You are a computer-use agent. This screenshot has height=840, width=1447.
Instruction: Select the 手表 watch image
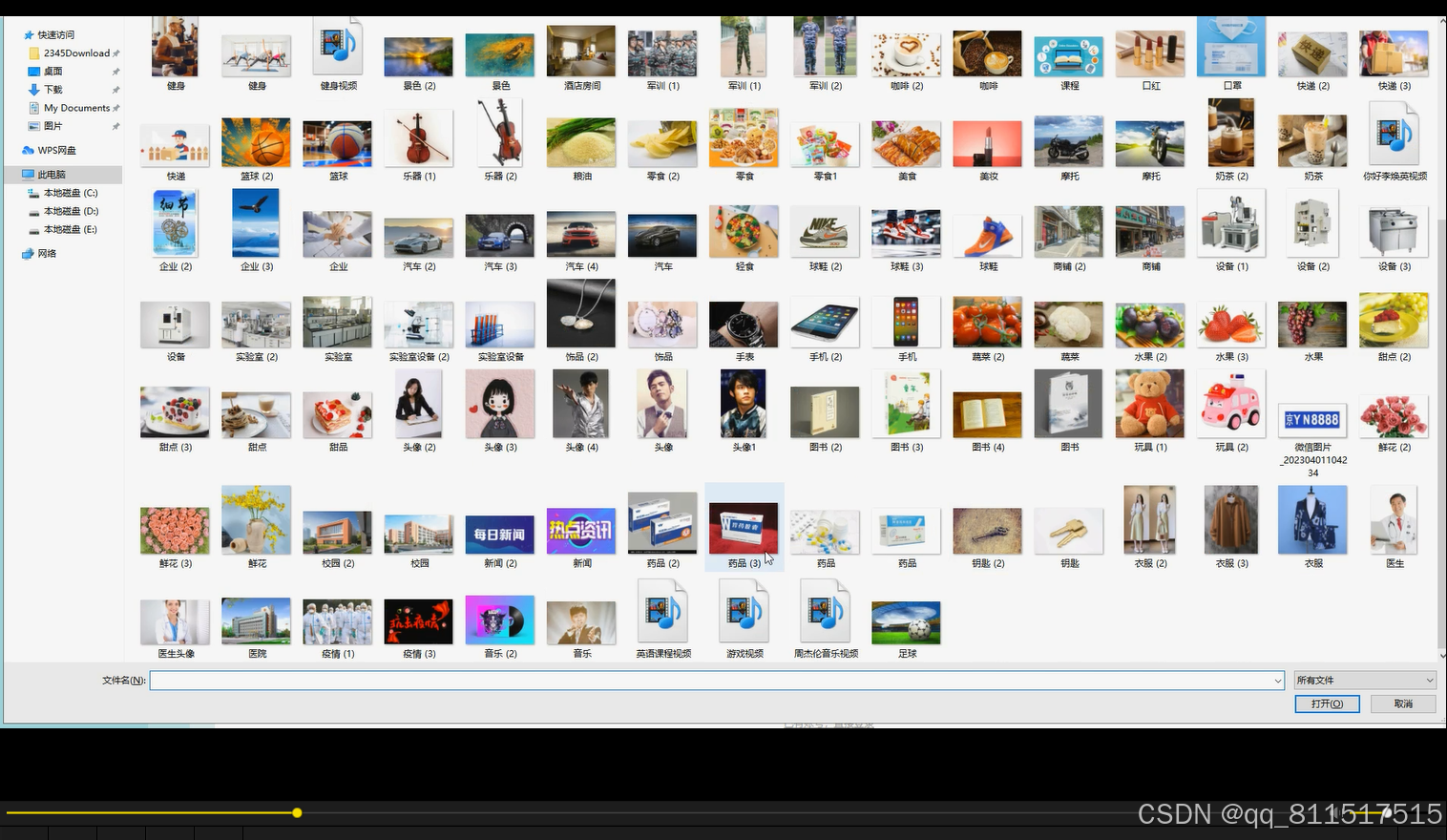(744, 325)
